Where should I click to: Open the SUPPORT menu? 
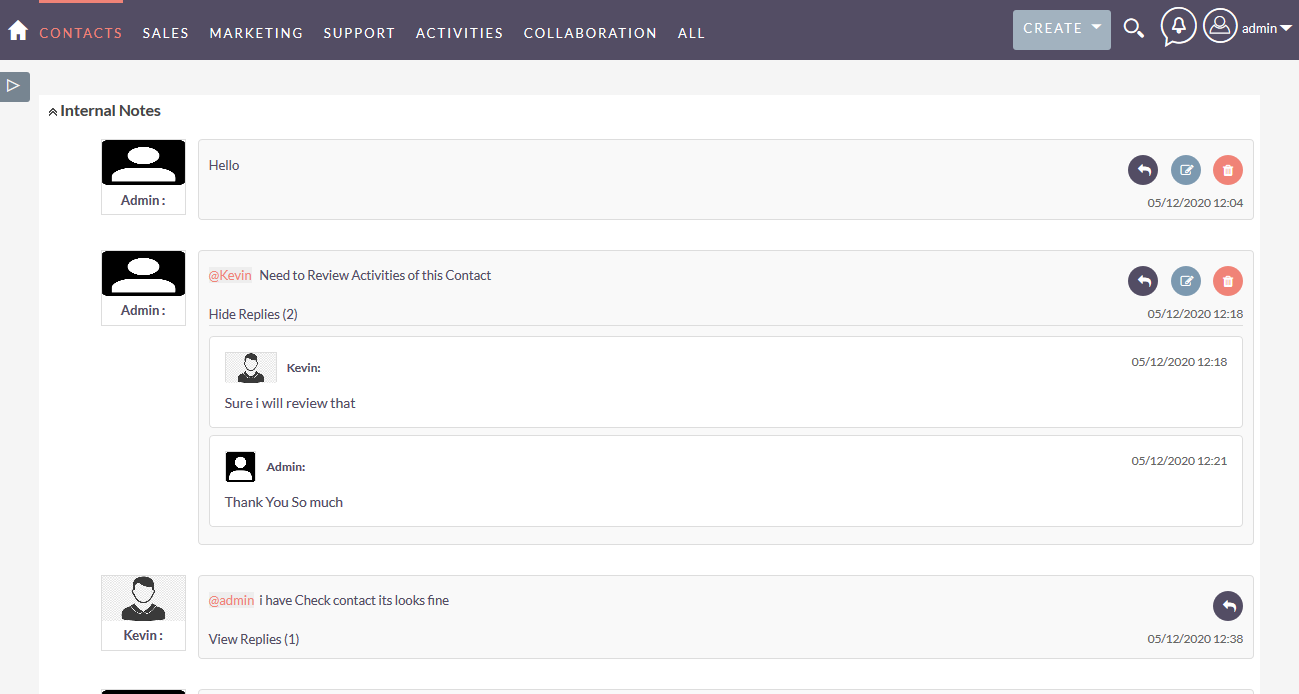point(359,33)
